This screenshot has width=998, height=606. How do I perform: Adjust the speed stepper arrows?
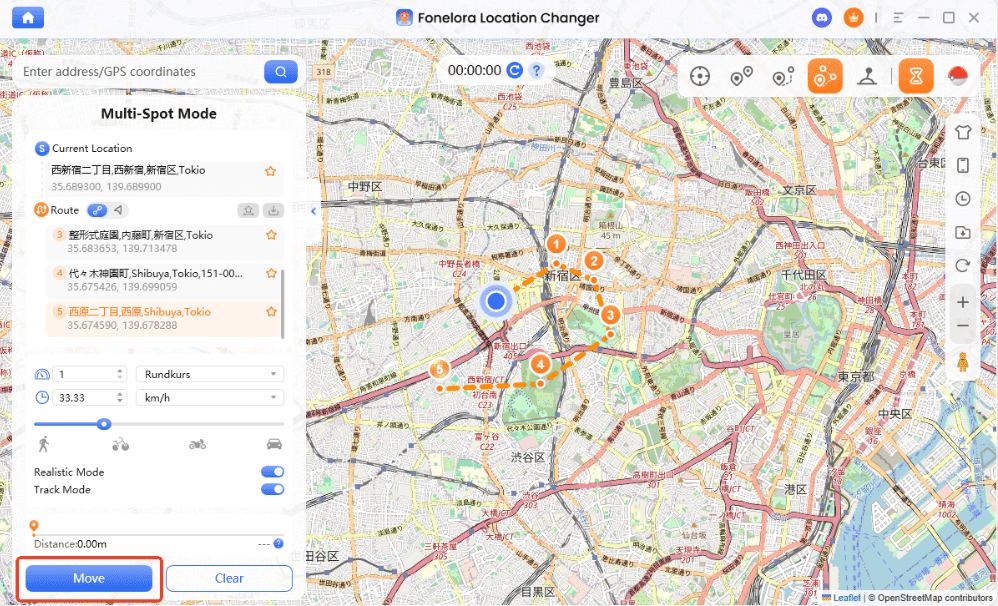(120, 398)
